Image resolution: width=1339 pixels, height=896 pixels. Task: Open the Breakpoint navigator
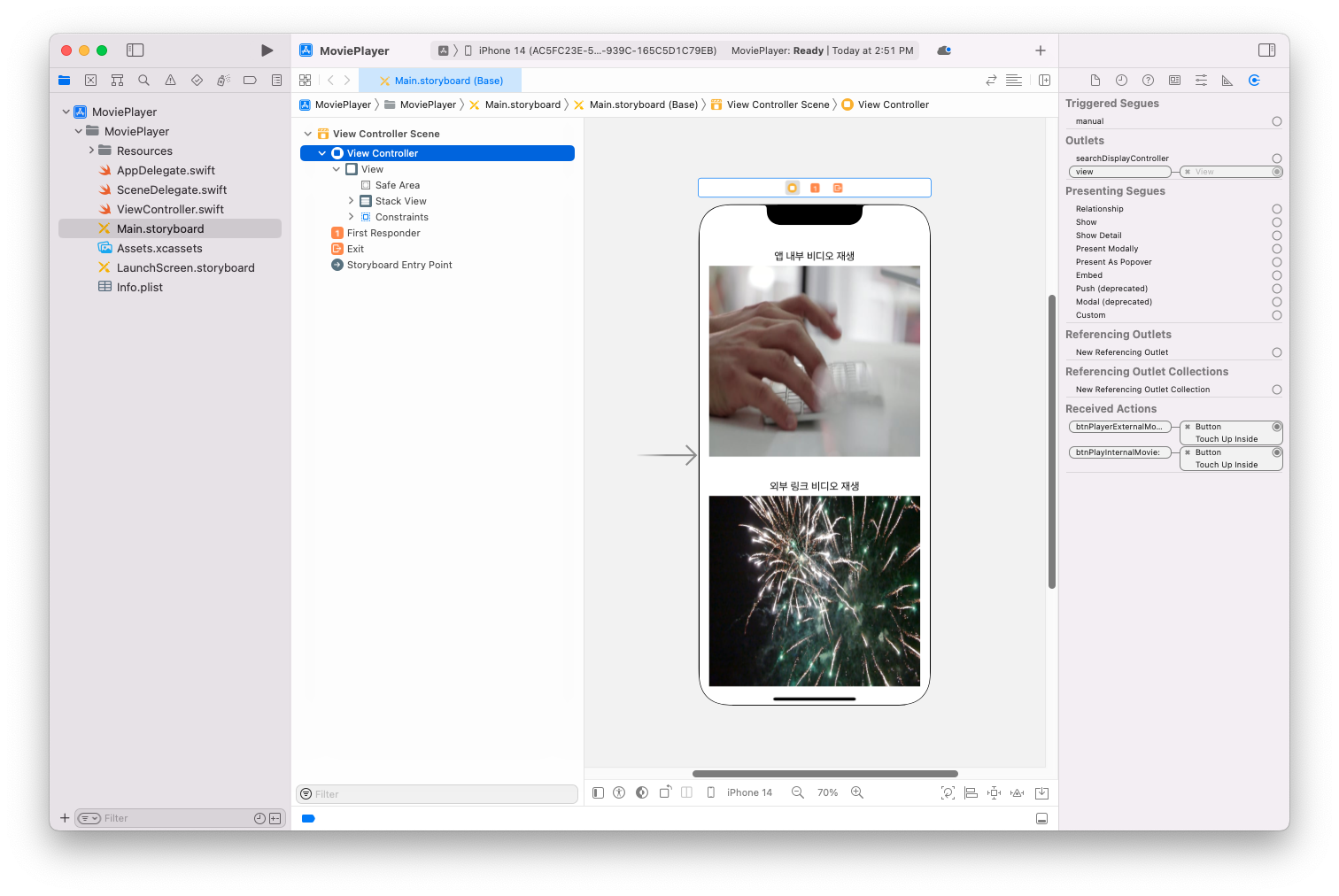click(250, 81)
